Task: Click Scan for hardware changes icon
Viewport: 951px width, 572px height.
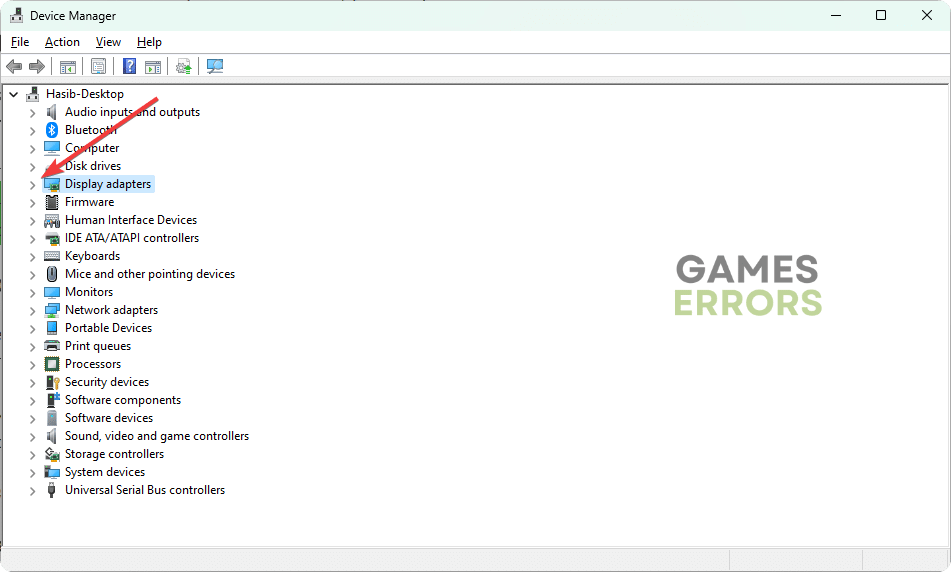Action: [215, 67]
